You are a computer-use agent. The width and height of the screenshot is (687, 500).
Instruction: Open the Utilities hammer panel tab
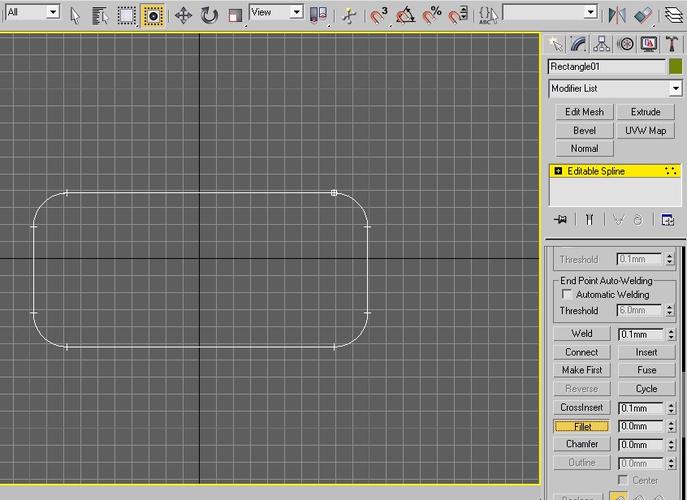[672, 44]
